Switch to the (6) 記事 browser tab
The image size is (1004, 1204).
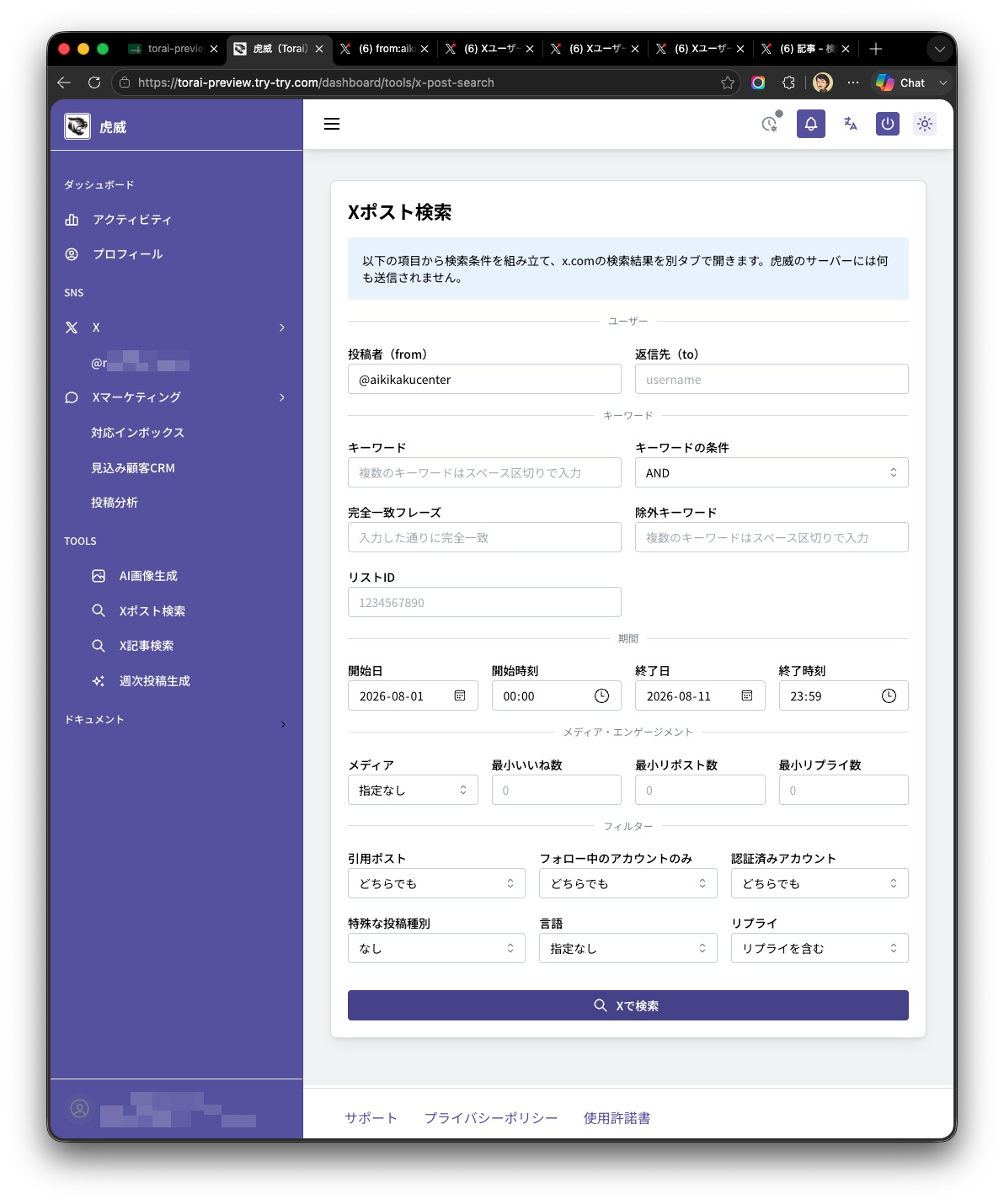807,49
